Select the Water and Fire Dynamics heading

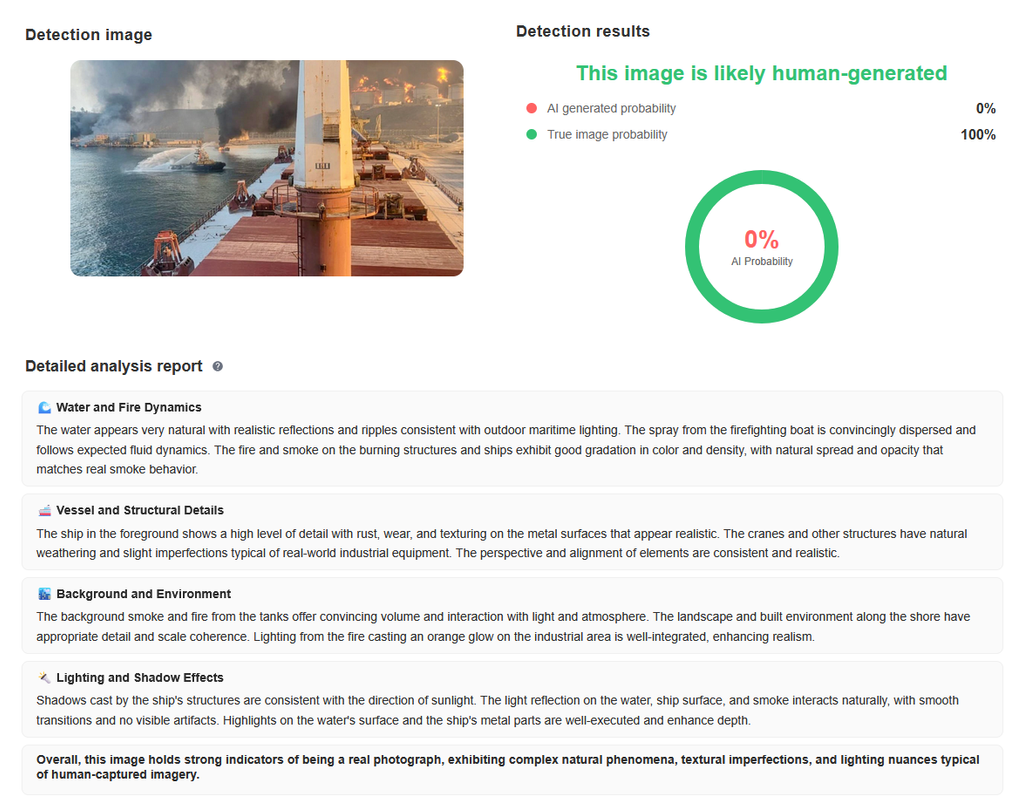(x=129, y=408)
